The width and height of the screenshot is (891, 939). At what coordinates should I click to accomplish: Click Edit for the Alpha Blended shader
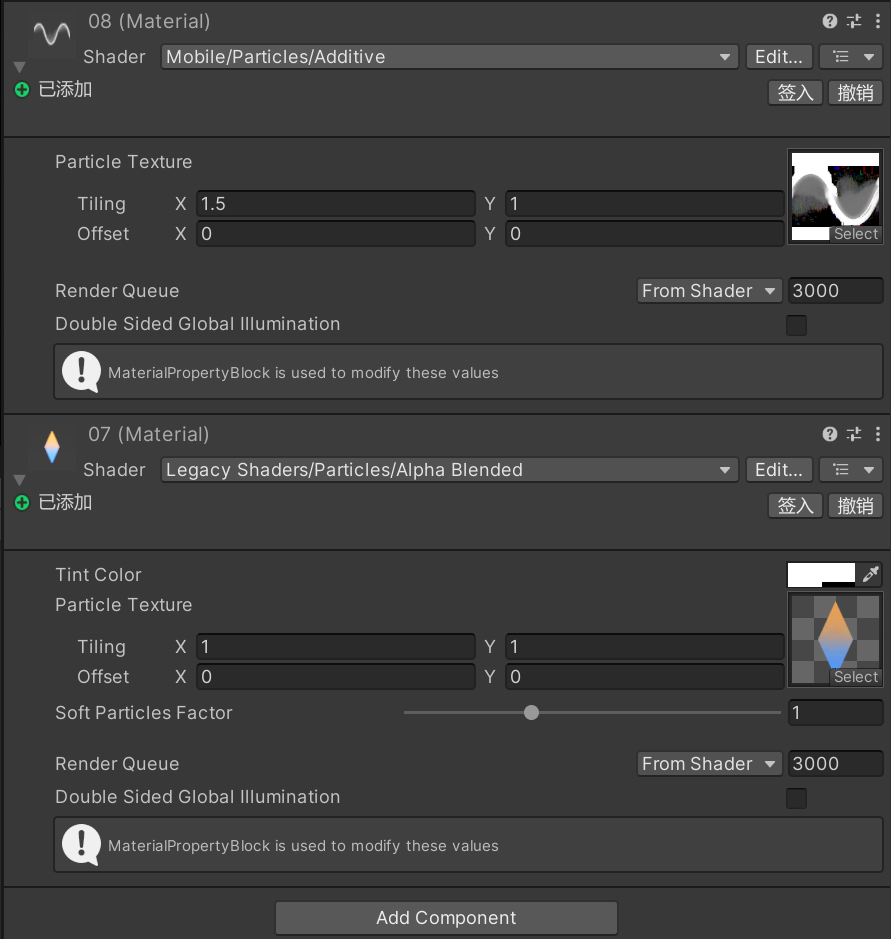tap(779, 470)
